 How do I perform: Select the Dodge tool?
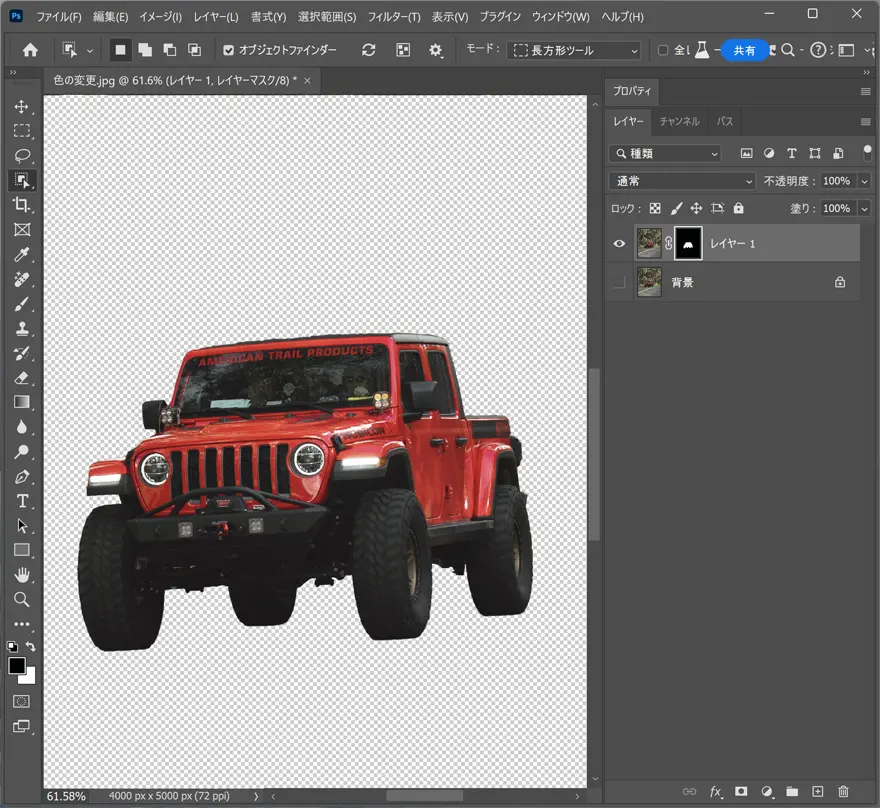22,452
